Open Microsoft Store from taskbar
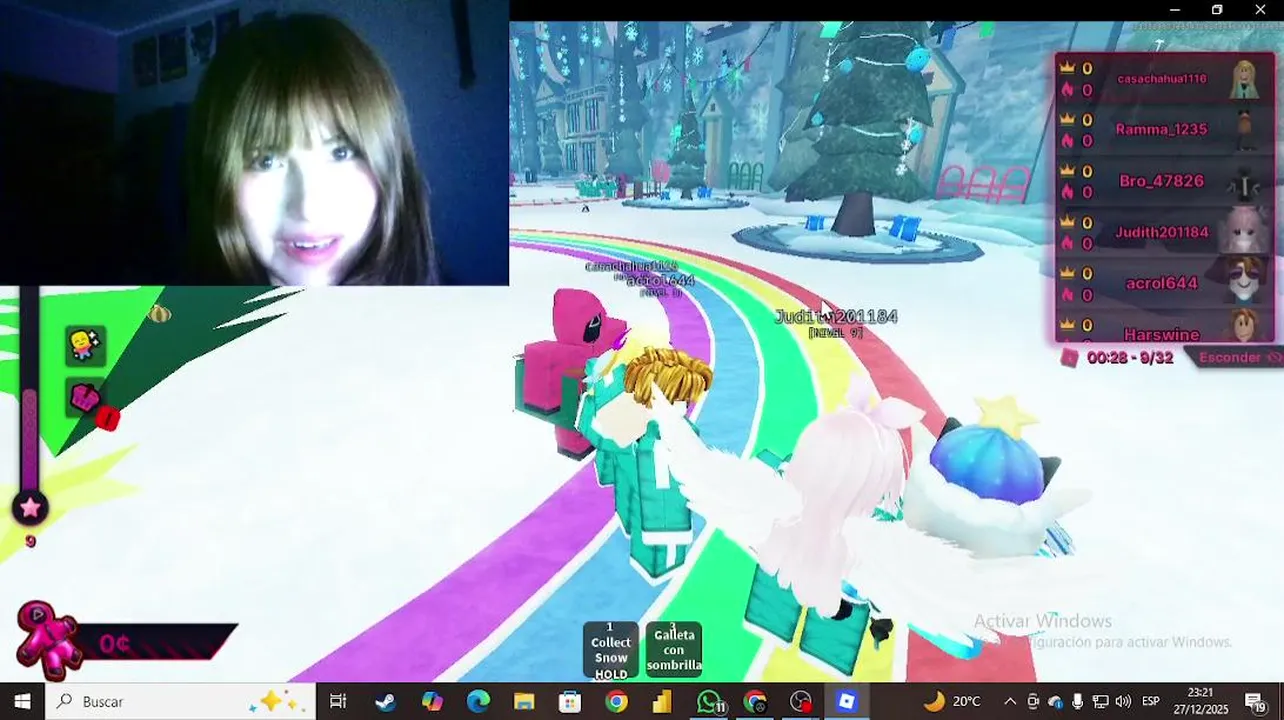 click(570, 701)
